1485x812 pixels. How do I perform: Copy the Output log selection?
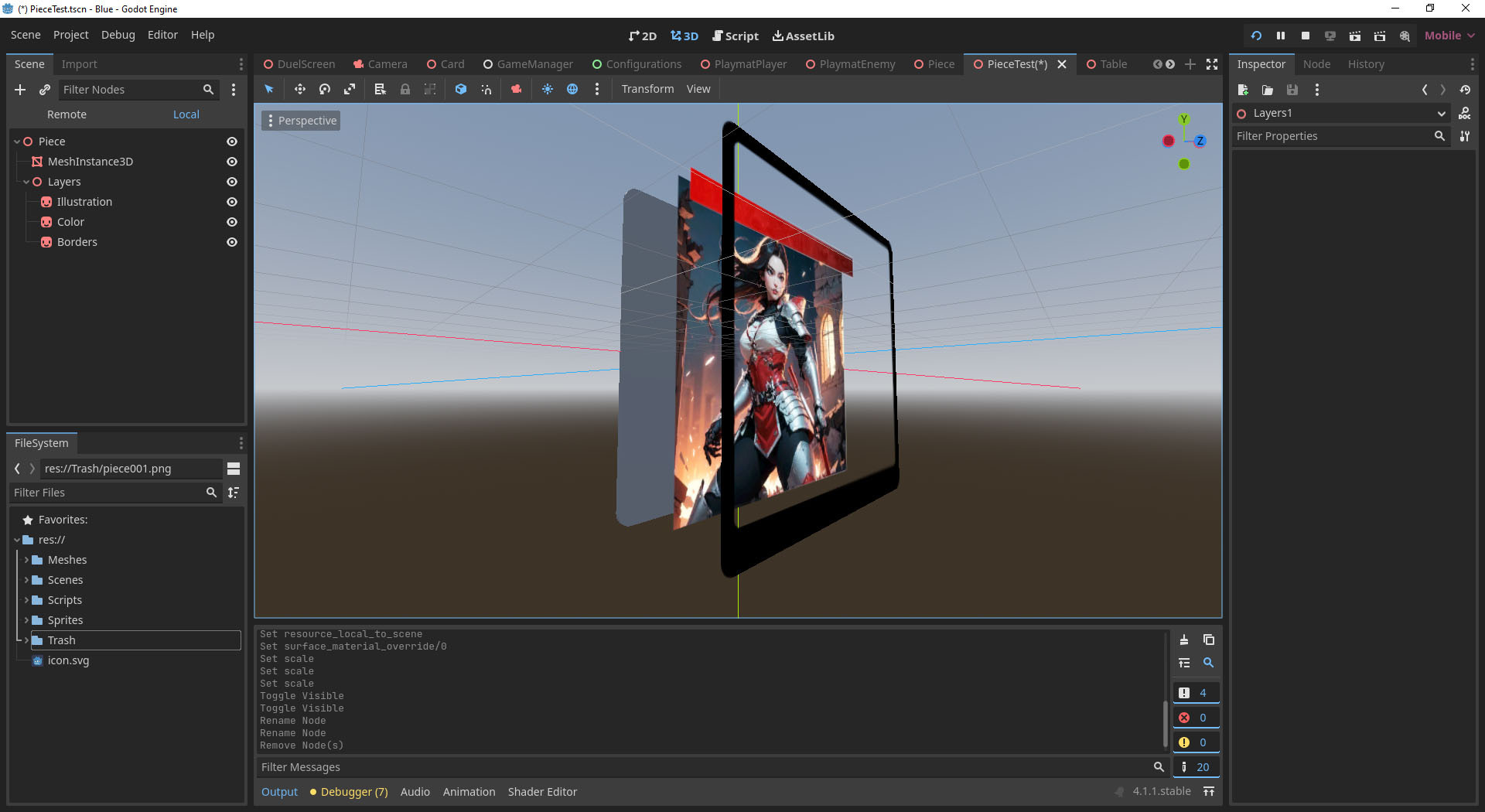(x=1209, y=640)
